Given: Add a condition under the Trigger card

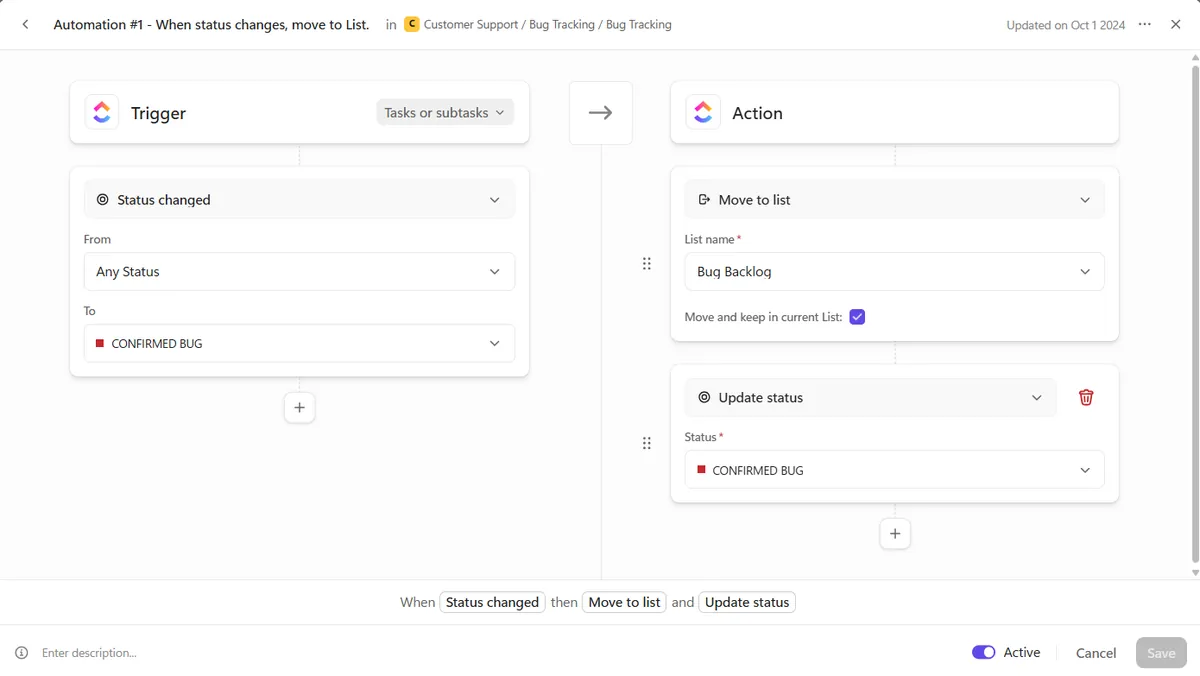Looking at the screenshot, I should click(299, 407).
